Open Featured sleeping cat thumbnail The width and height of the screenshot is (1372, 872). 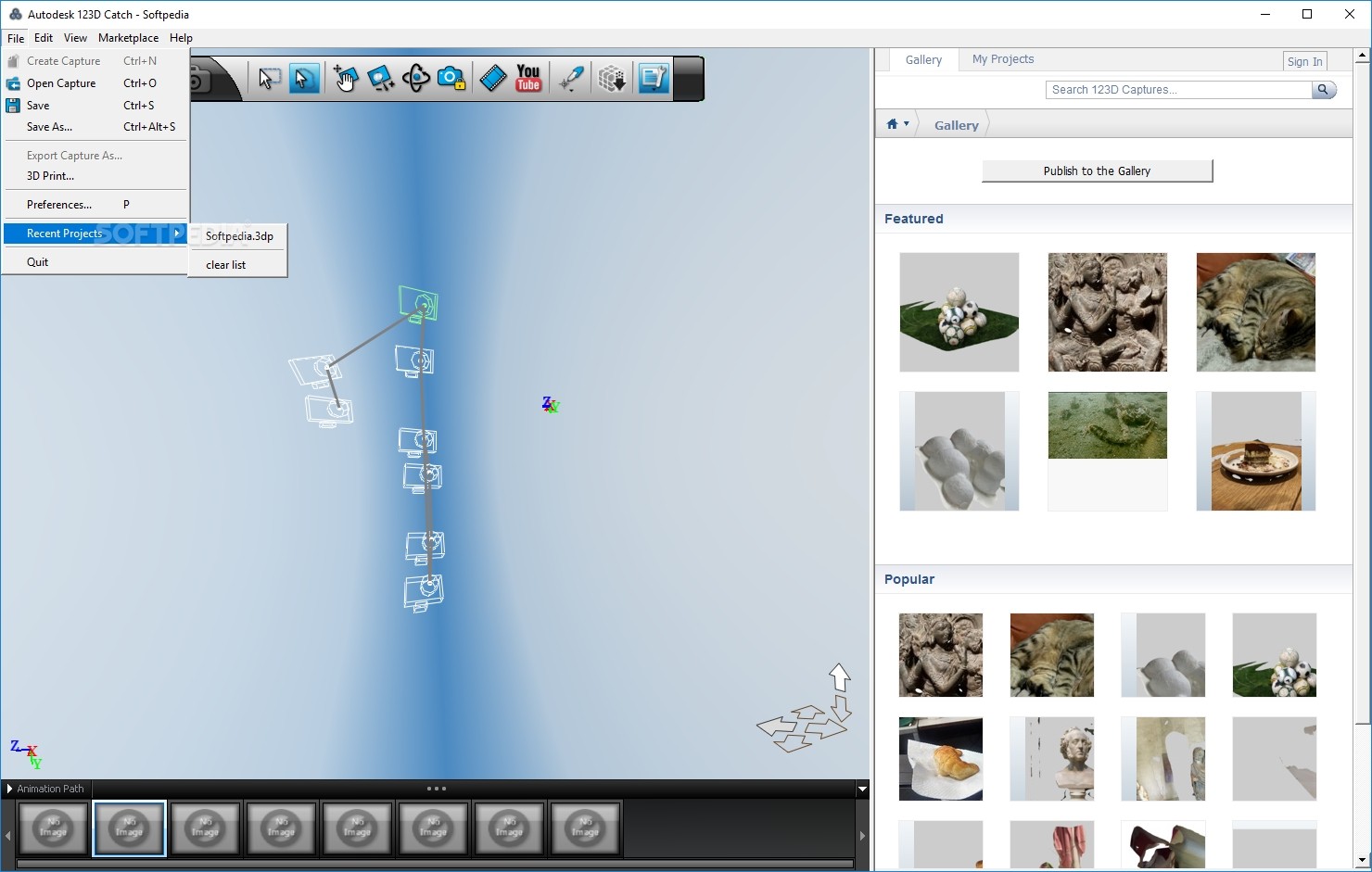point(1256,312)
